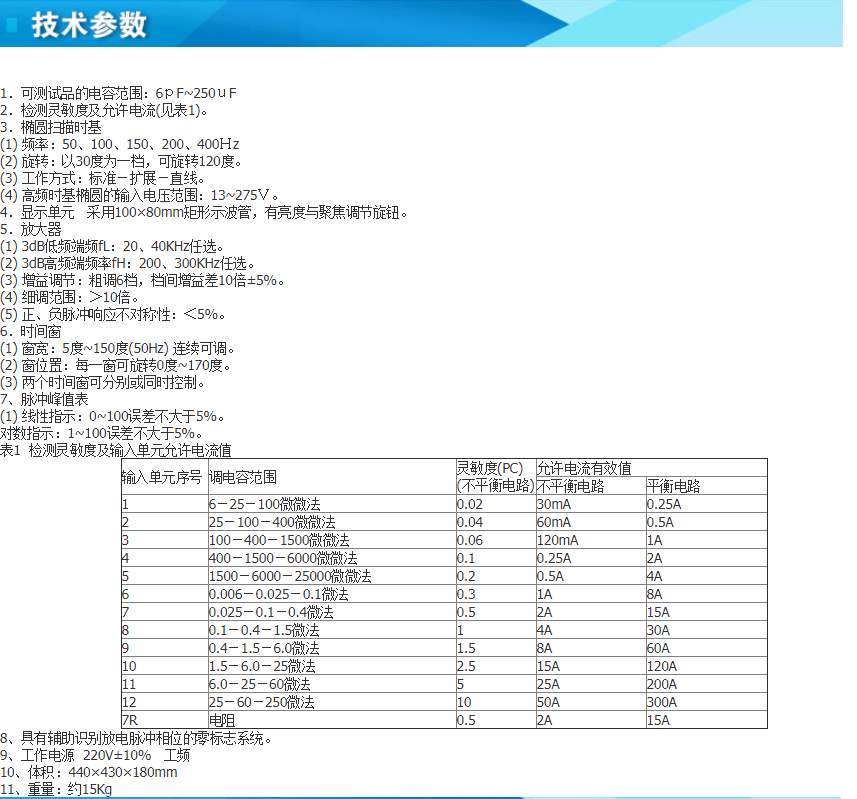Screen dimensions: 857x799
Task: Select the 120mA table cell
Action: click(x=557, y=540)
